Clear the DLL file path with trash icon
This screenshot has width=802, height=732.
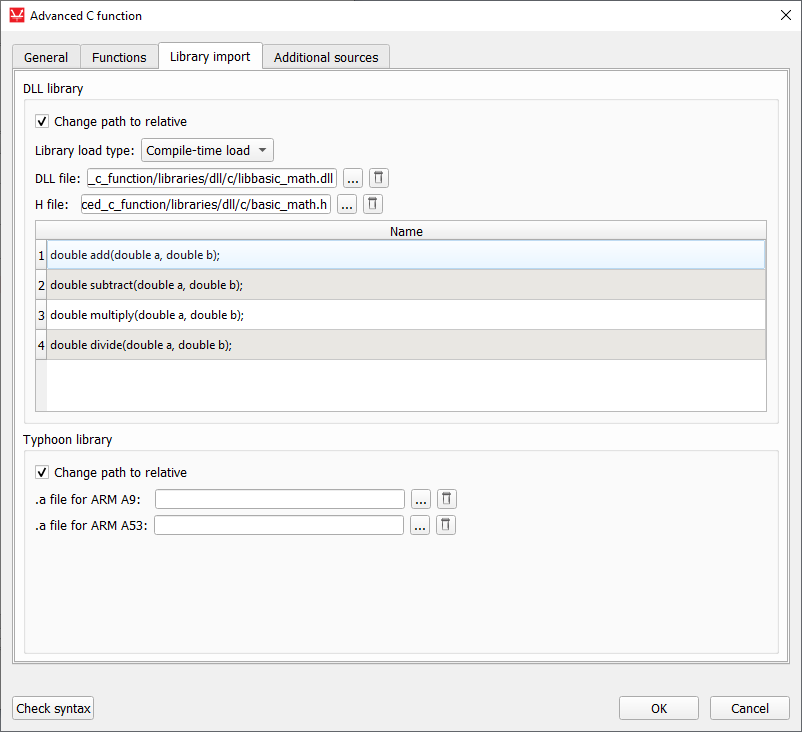coord(378,178)
